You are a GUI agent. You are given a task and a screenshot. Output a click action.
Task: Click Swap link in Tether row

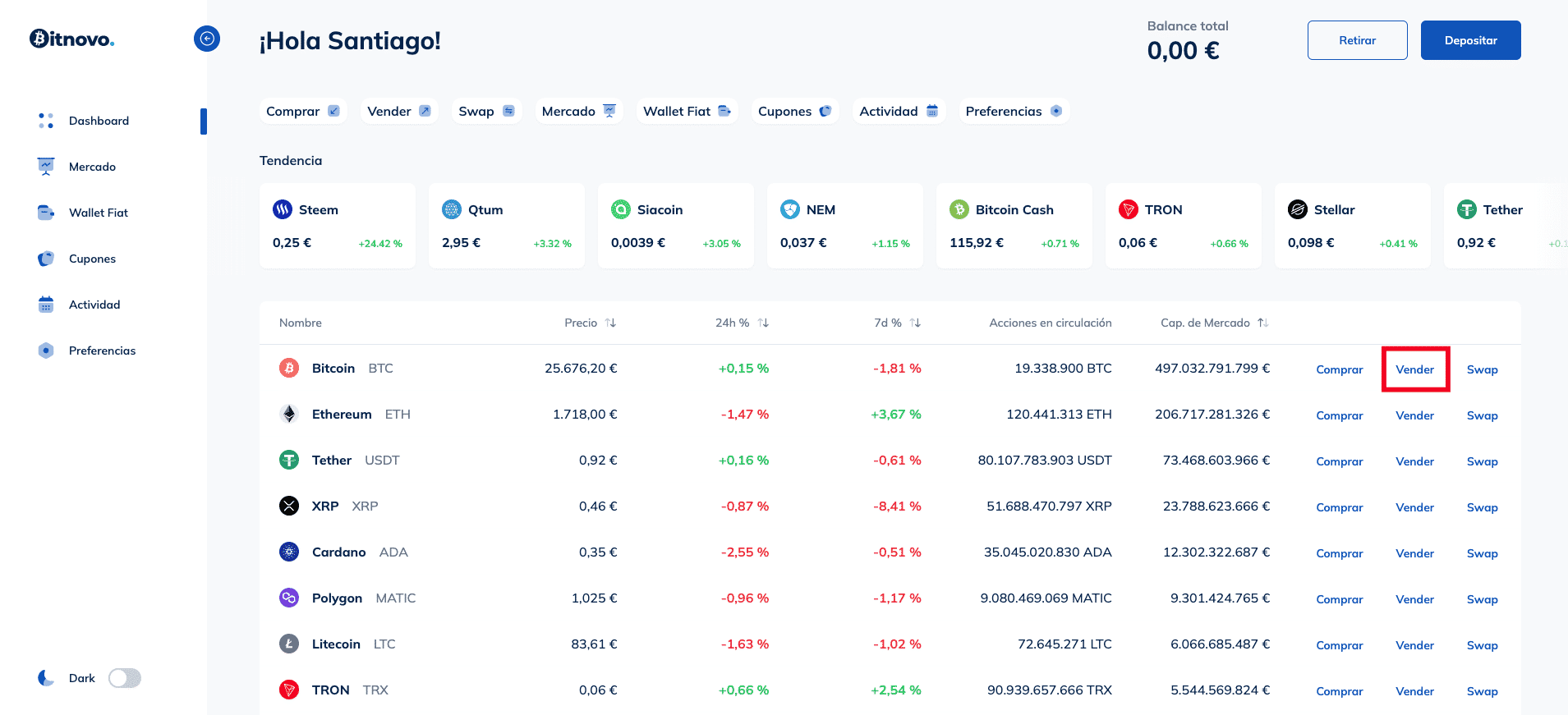point(1482,461)
